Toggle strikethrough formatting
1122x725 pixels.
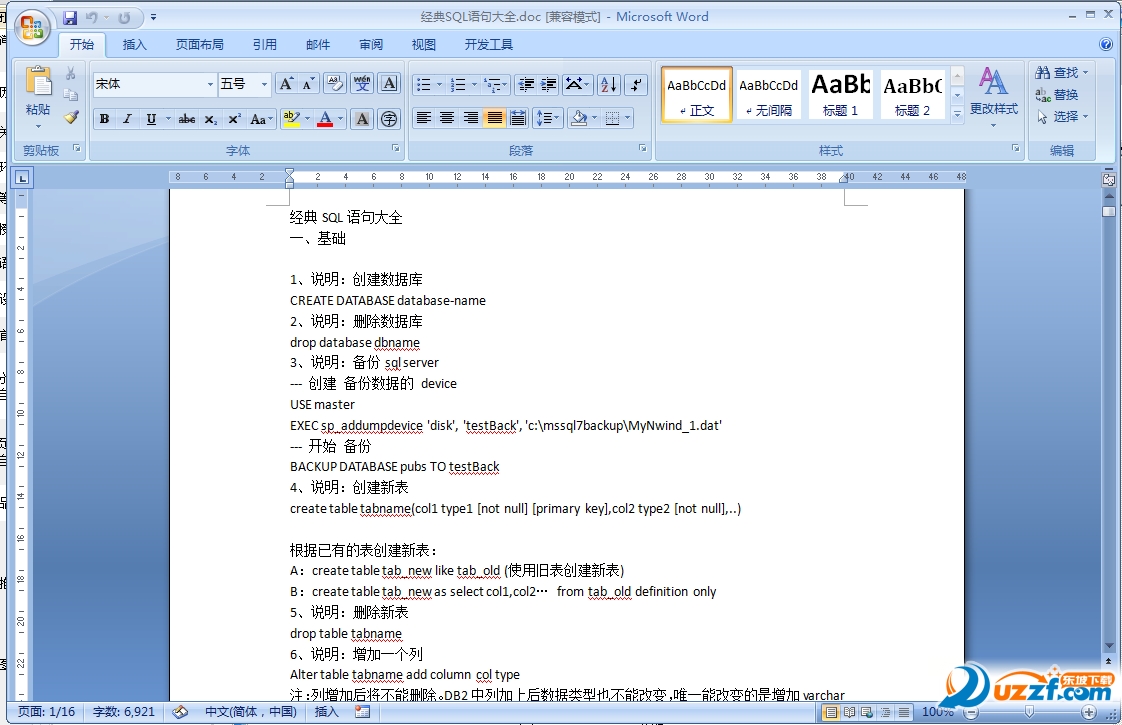[x=186, y=118]
